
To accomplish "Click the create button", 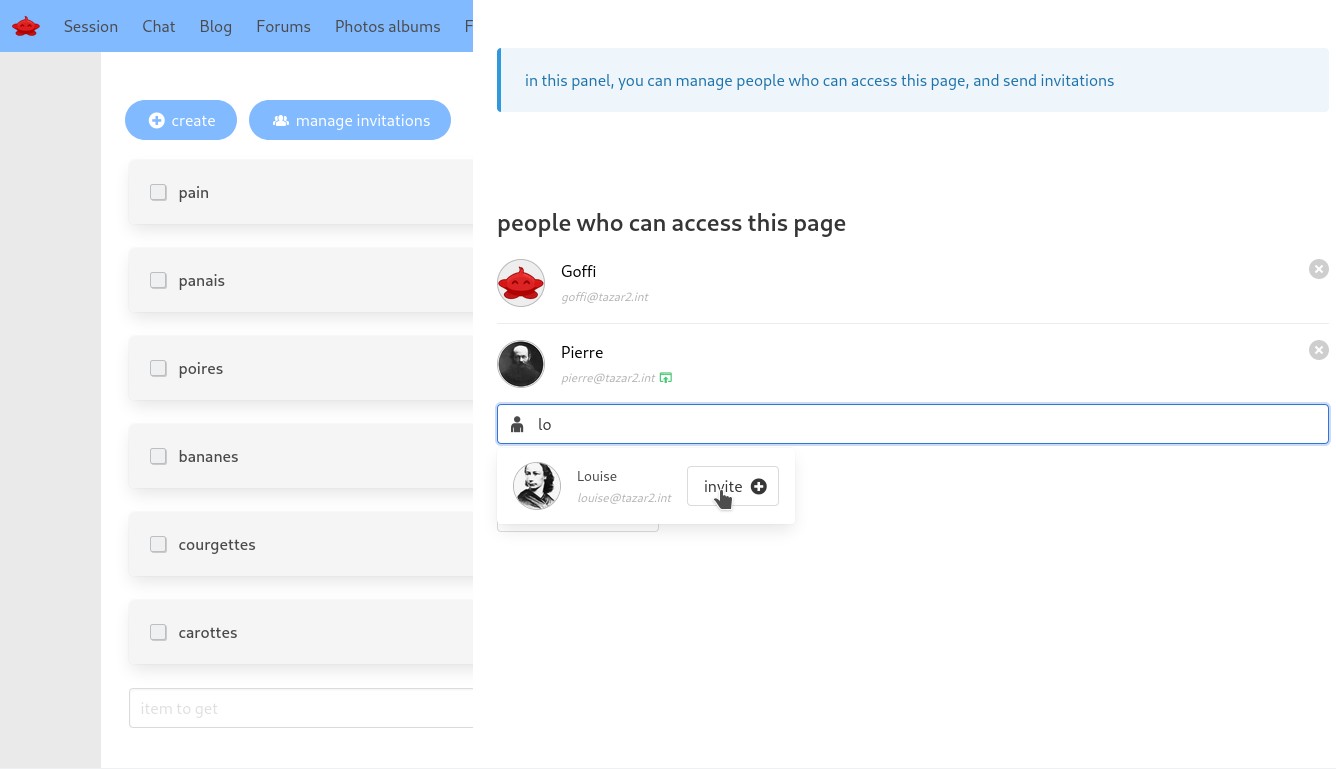I will click(x=181, y=120).
